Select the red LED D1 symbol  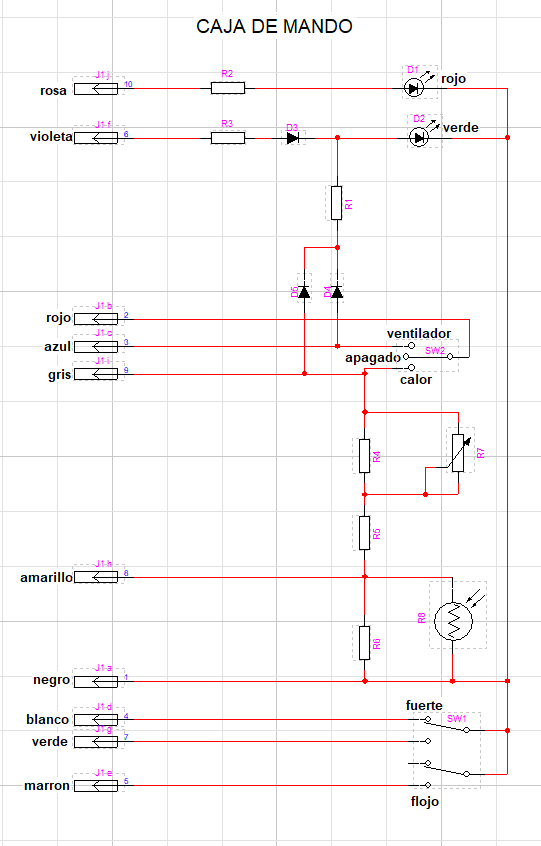point(414,88)
